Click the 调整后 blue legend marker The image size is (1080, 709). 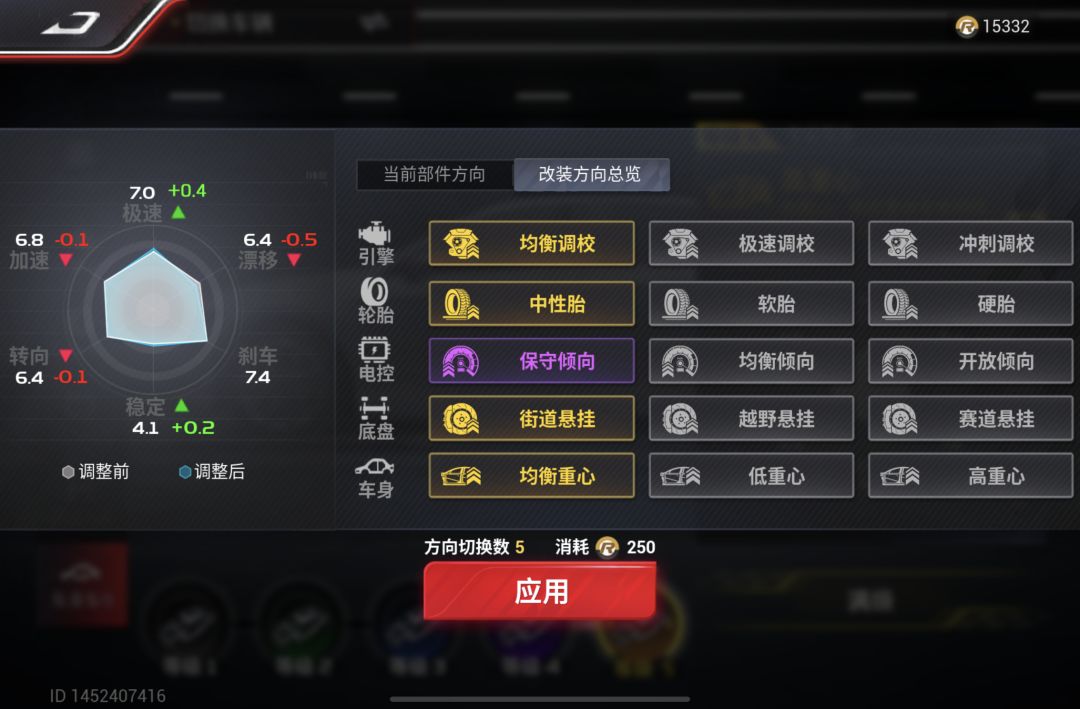click(185, 472)
